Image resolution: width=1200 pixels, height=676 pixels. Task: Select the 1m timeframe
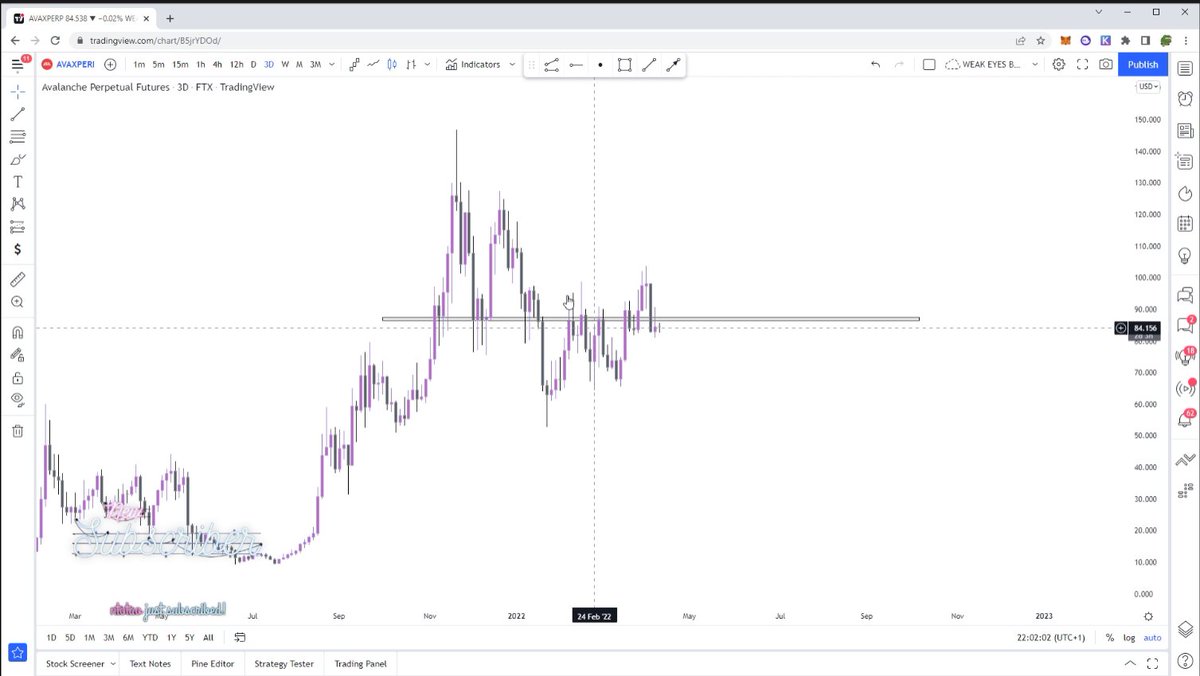coord(139,64)
